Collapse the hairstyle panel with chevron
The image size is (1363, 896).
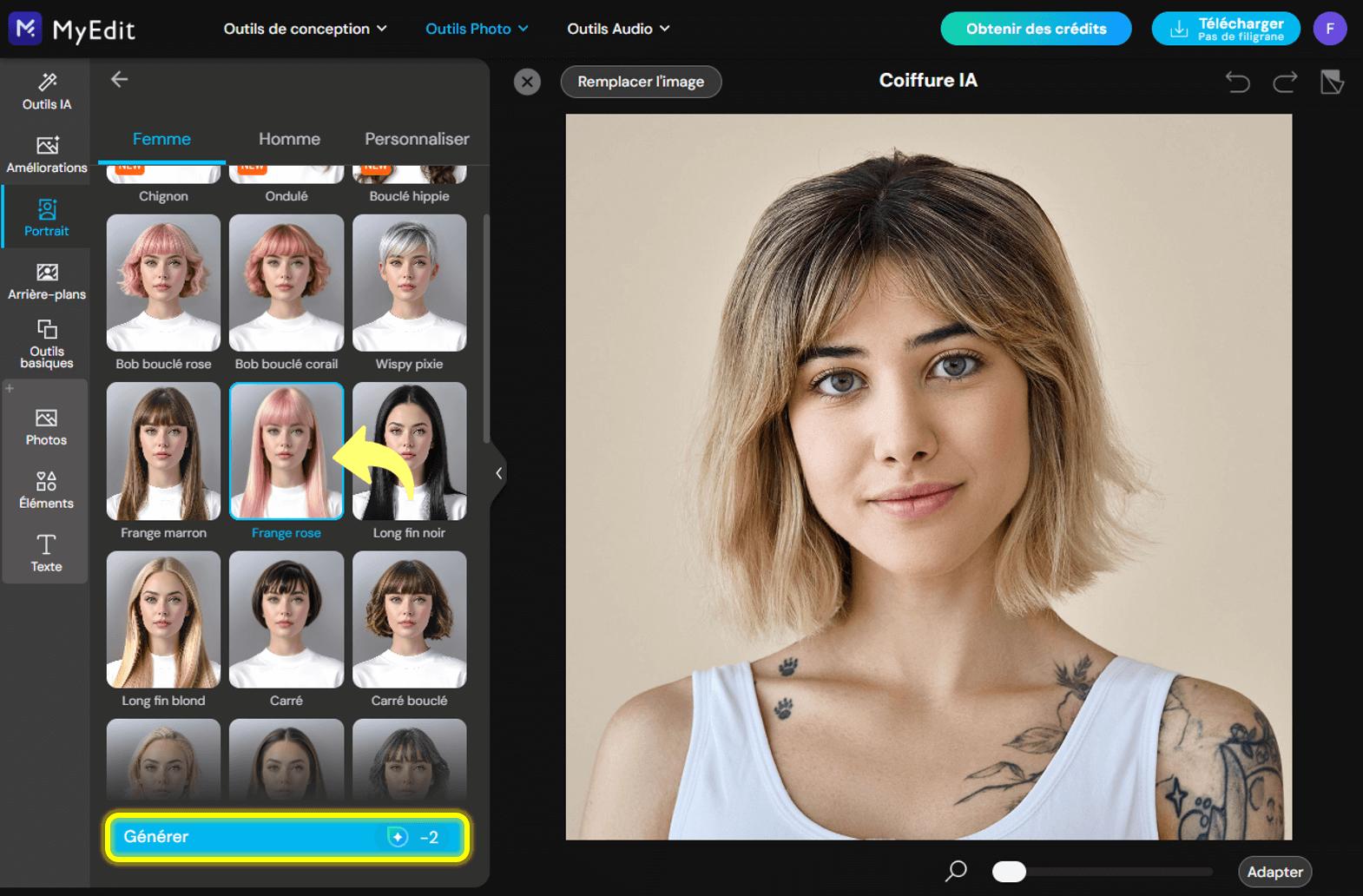pos(498,473)
